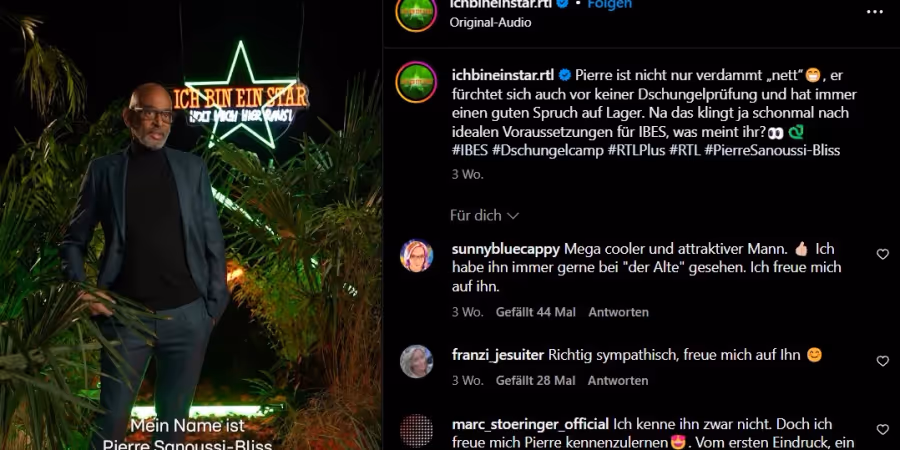900x450 pixels.
Task: Open sunnybluecappy's profile avatar
Action: [x=416, y=255]
